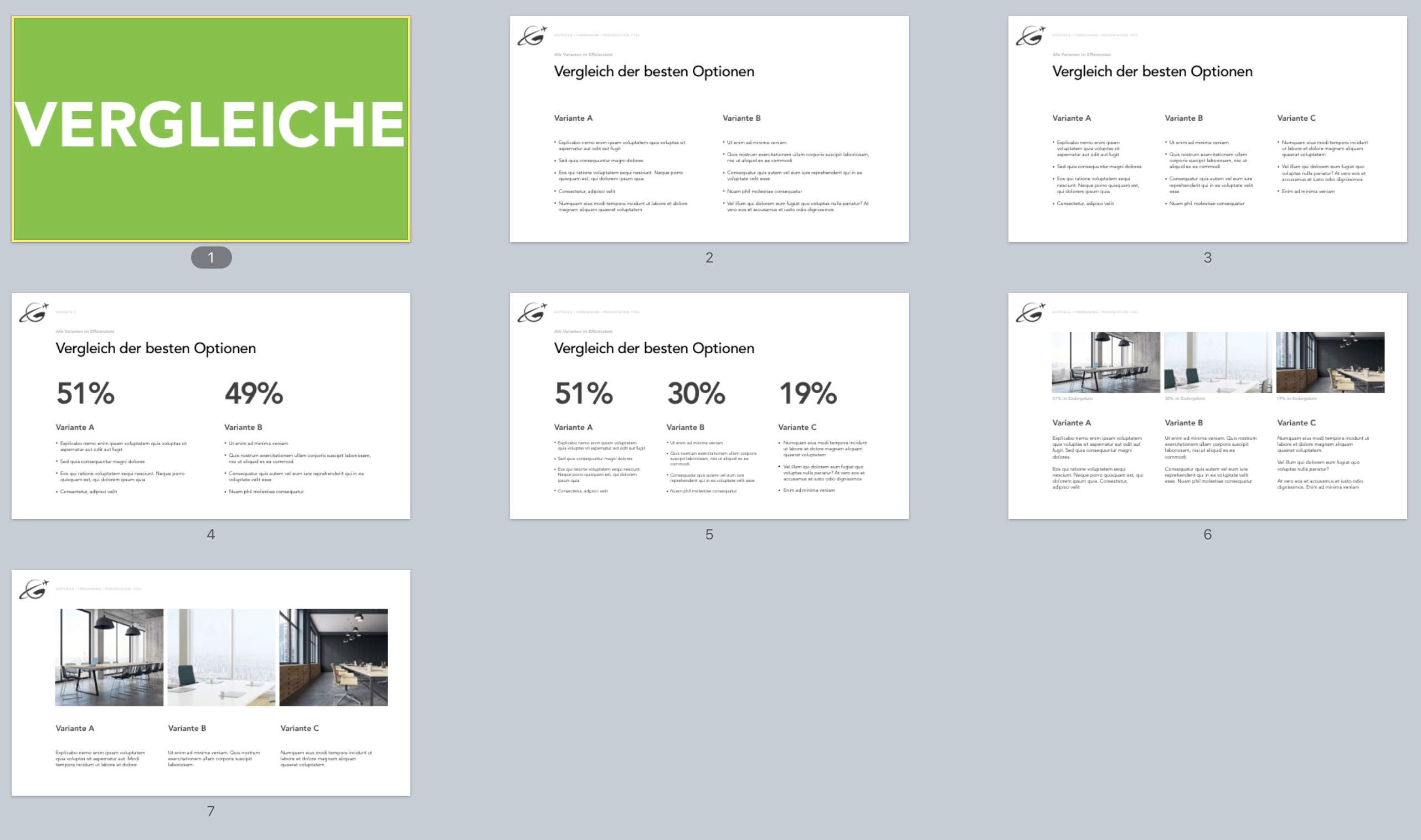Click the Variante C heading on slide 3
Screen dimensions: 1421x840
pyautogui.click(x=1296, y=118)
